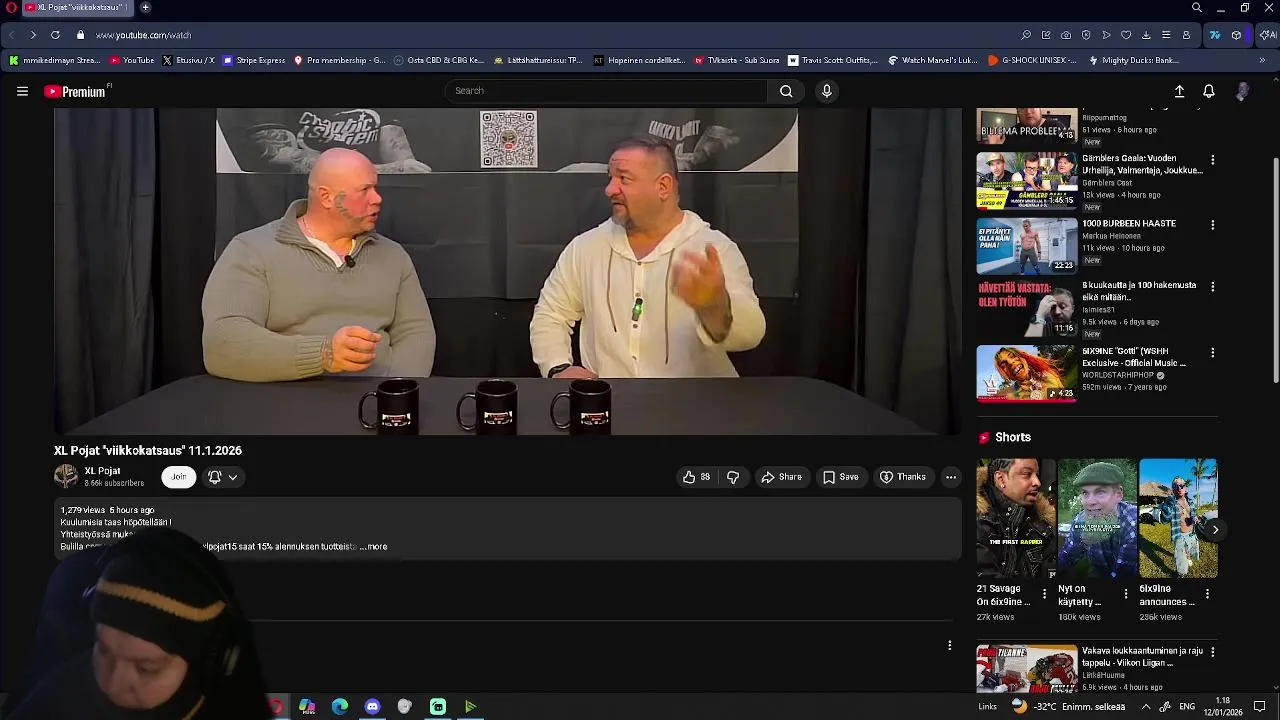Viewport: 1280px width, 720px height.
Task: Open options for 1000 BURBEEN HAASTE
Action: 1212,225
